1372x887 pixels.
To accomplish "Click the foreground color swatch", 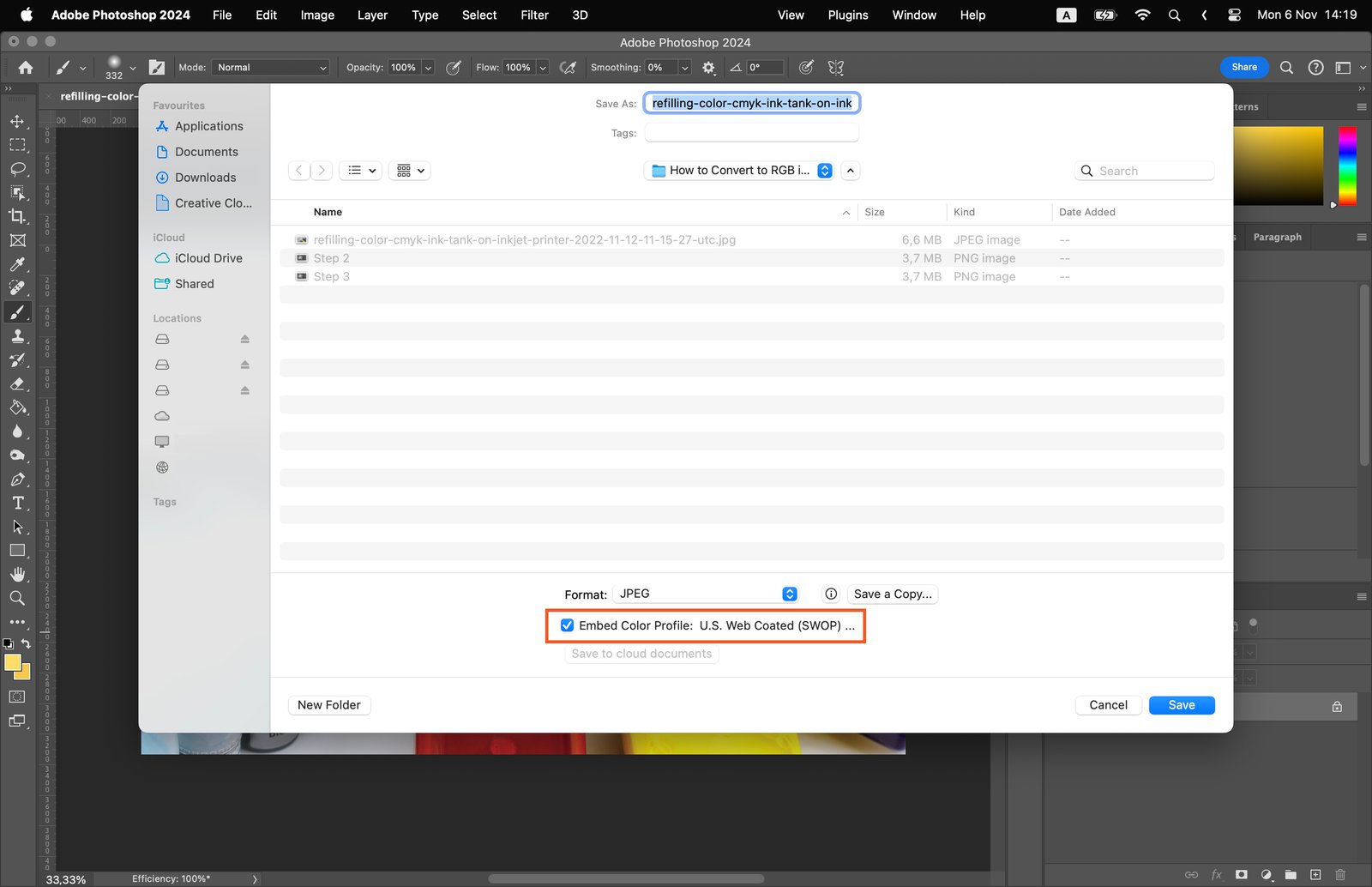I will pyautogui.click(x=12, y=662).
